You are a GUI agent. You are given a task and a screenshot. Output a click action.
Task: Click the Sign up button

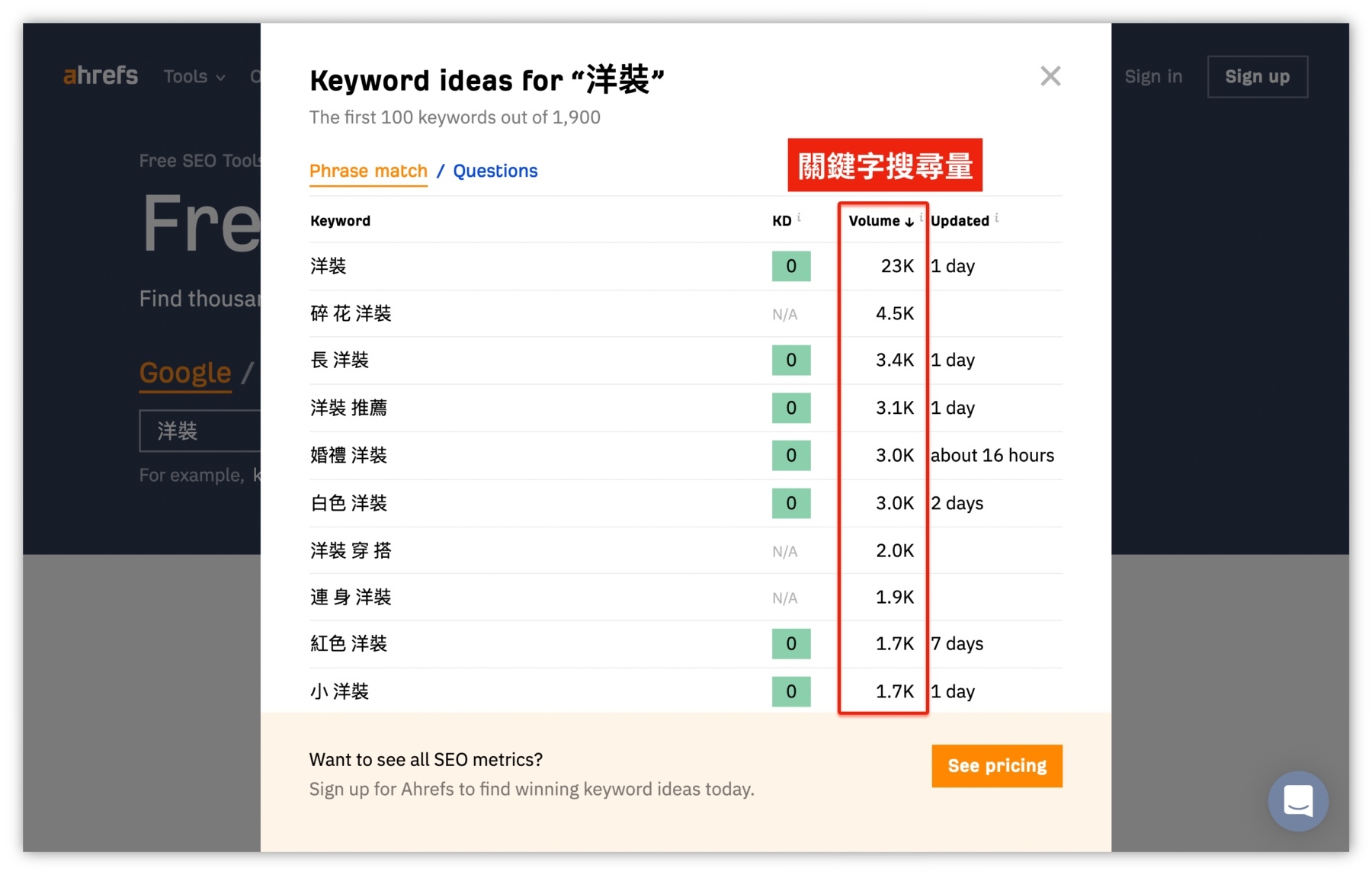pyautogui.click(x=1257, y=76)
